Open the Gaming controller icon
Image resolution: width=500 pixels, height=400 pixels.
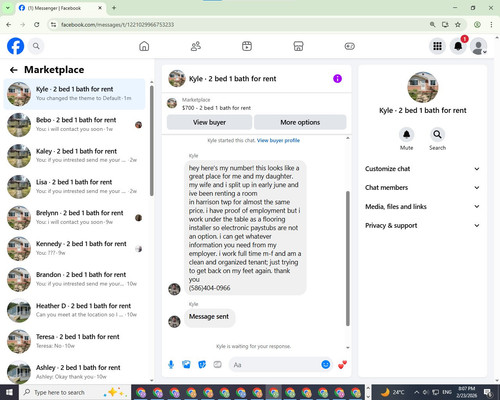(x=350, y=46)
